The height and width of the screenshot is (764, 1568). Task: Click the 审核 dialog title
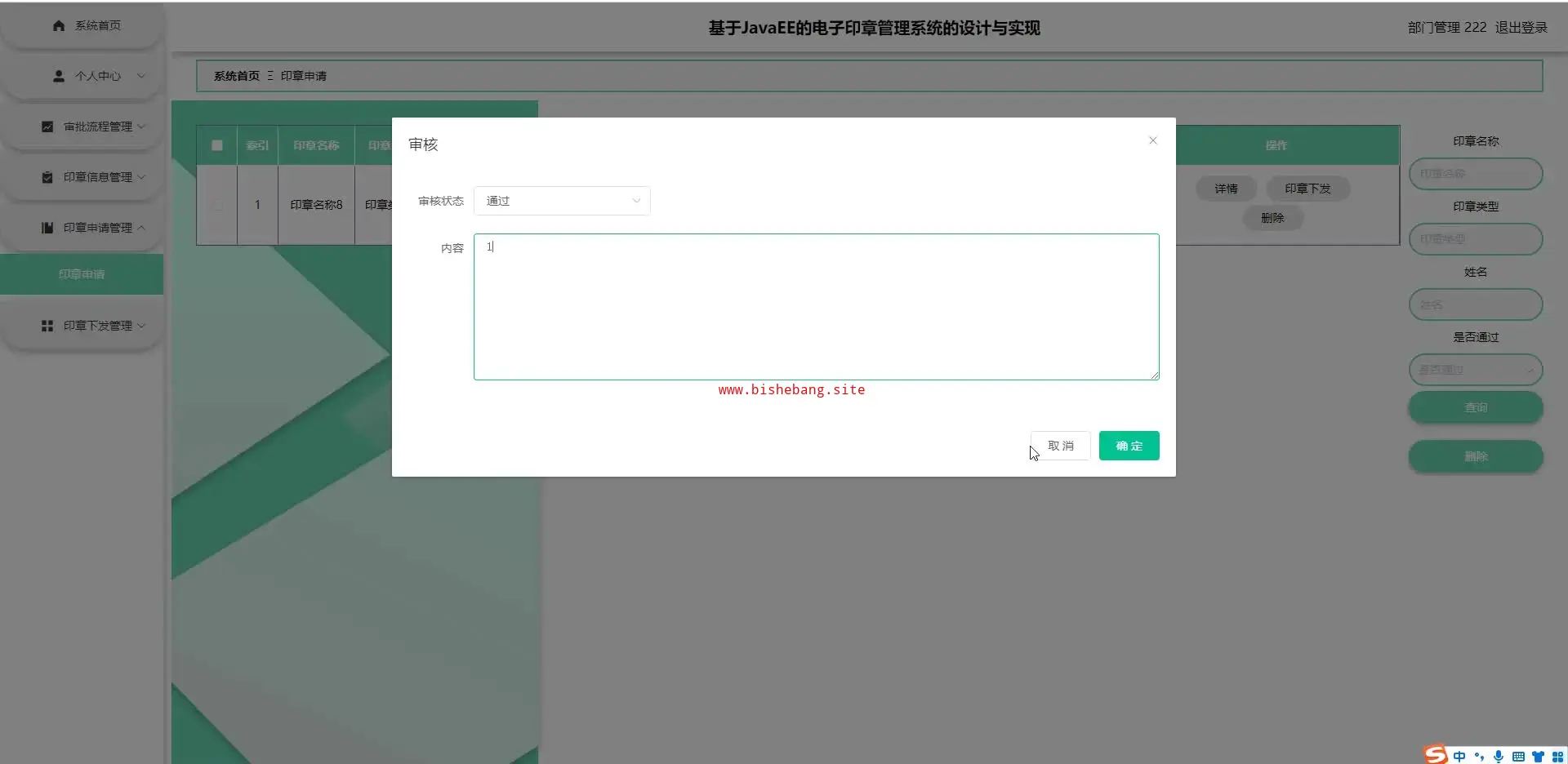(423, 144)
